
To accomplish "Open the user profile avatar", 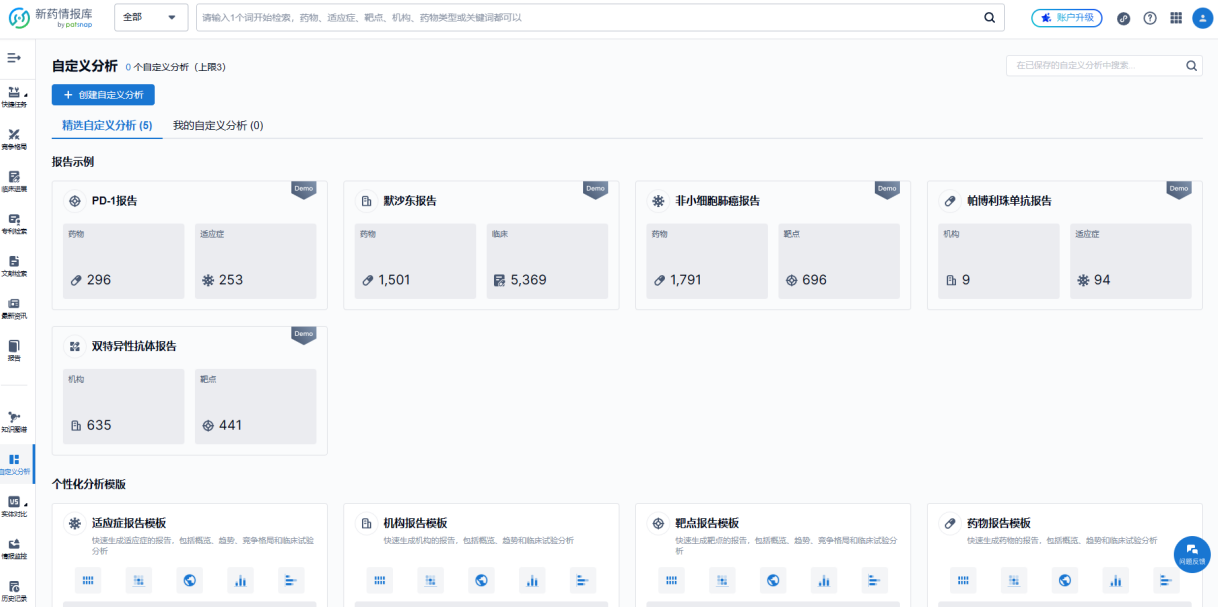I will coord(1201,18).
